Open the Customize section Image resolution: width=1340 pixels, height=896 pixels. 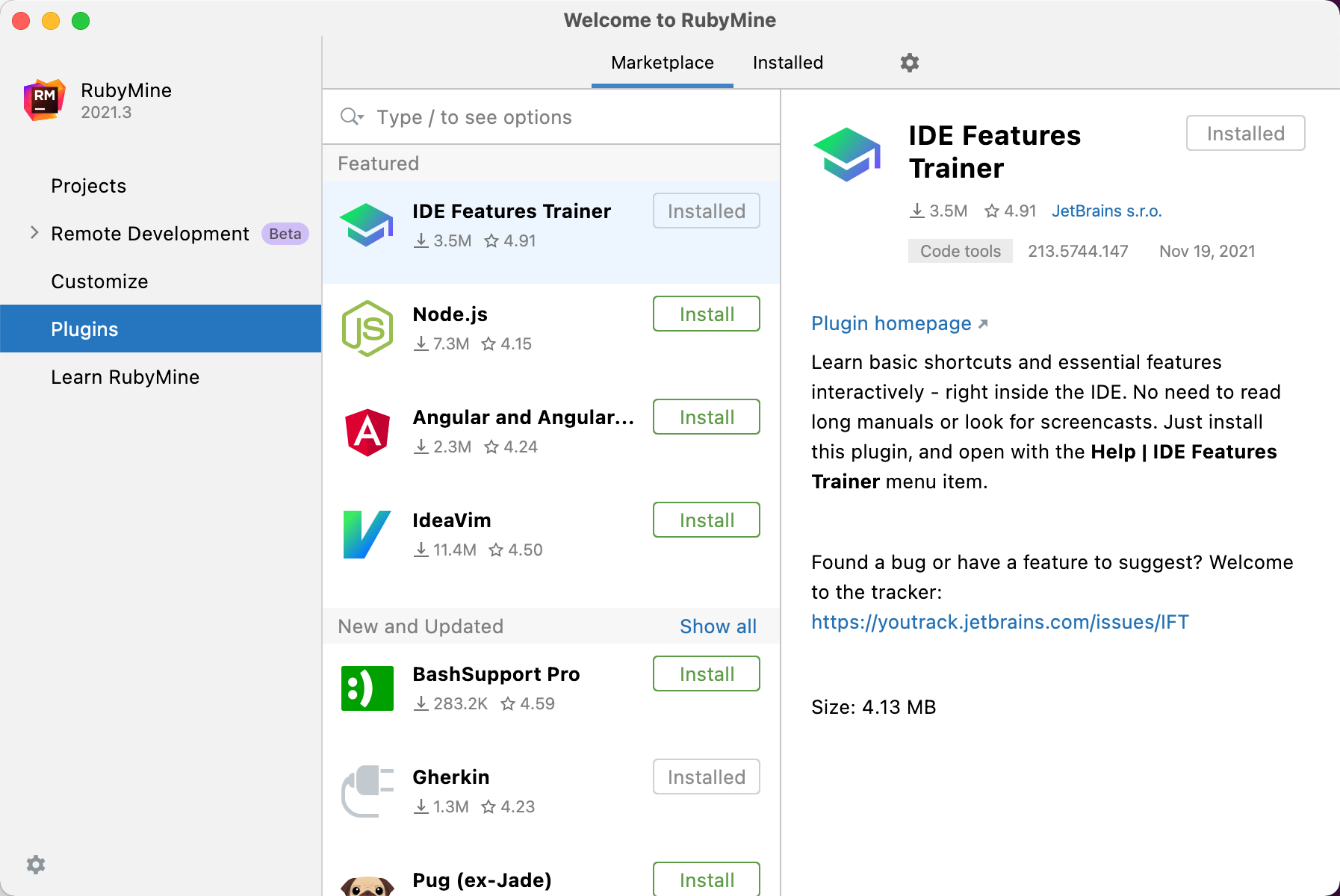point(99,281)
